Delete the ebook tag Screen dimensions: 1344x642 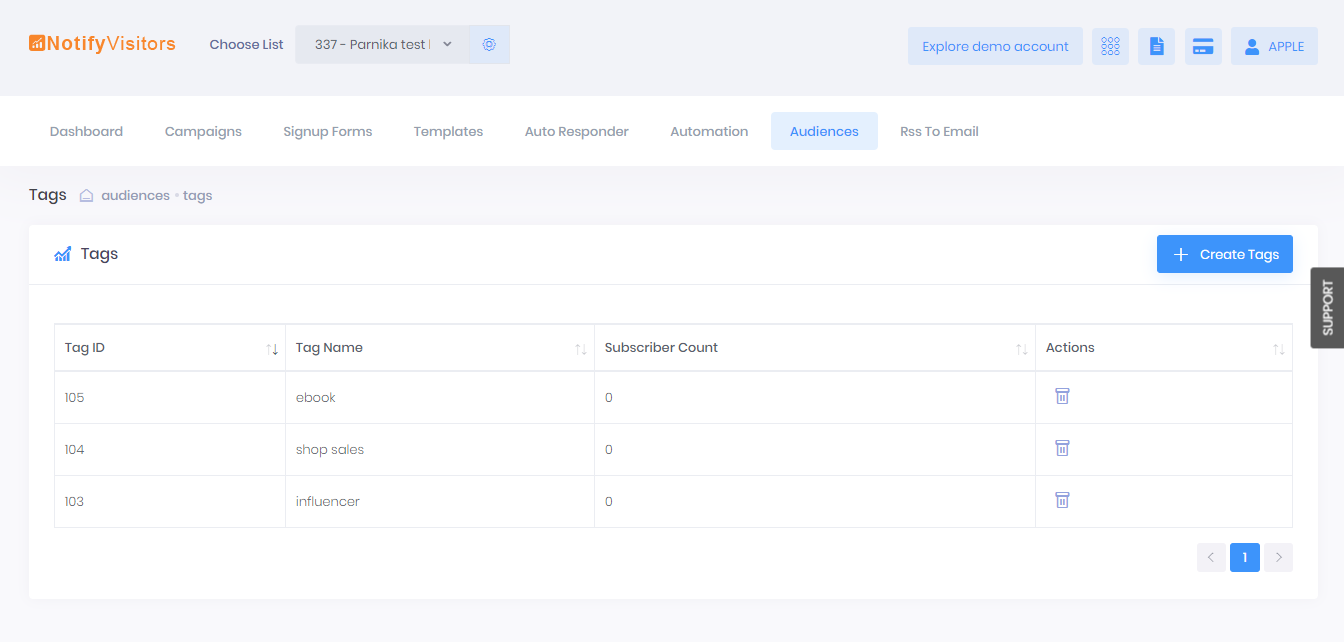coord(1062,396)
